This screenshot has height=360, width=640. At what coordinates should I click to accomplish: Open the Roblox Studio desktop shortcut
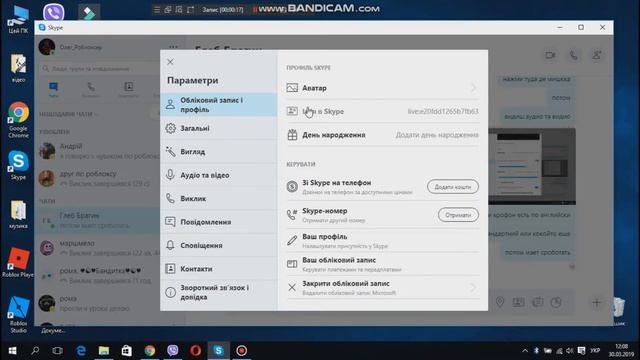pyautogui.click(x=18, y=315)
